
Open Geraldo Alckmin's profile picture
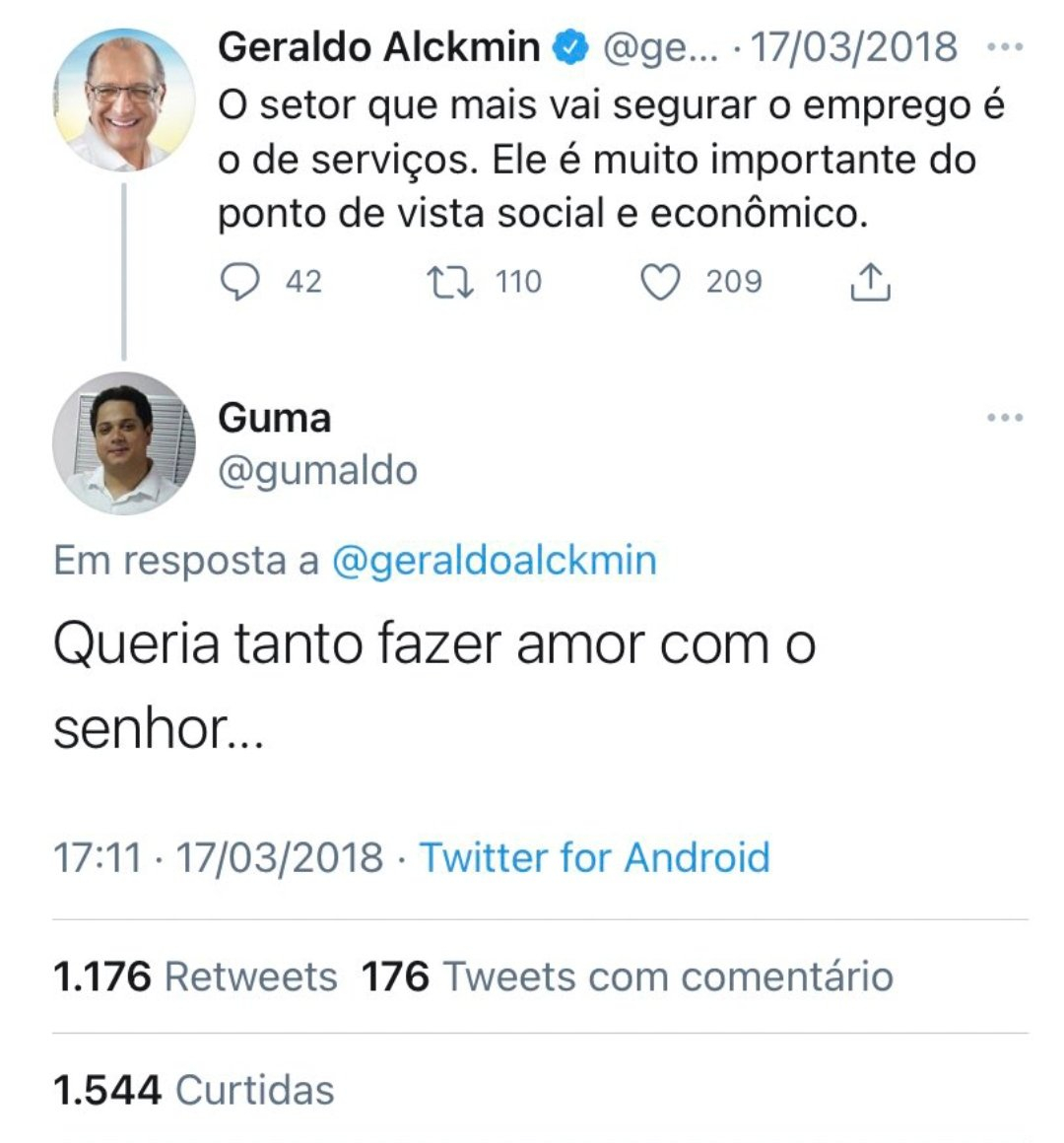click(x=123, y=100)
